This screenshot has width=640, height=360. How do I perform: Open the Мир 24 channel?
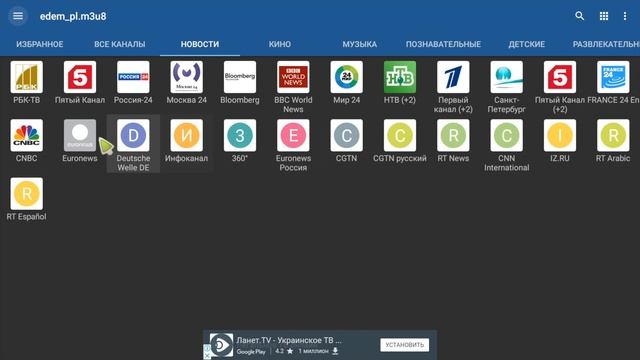click(x=347, y=77)
